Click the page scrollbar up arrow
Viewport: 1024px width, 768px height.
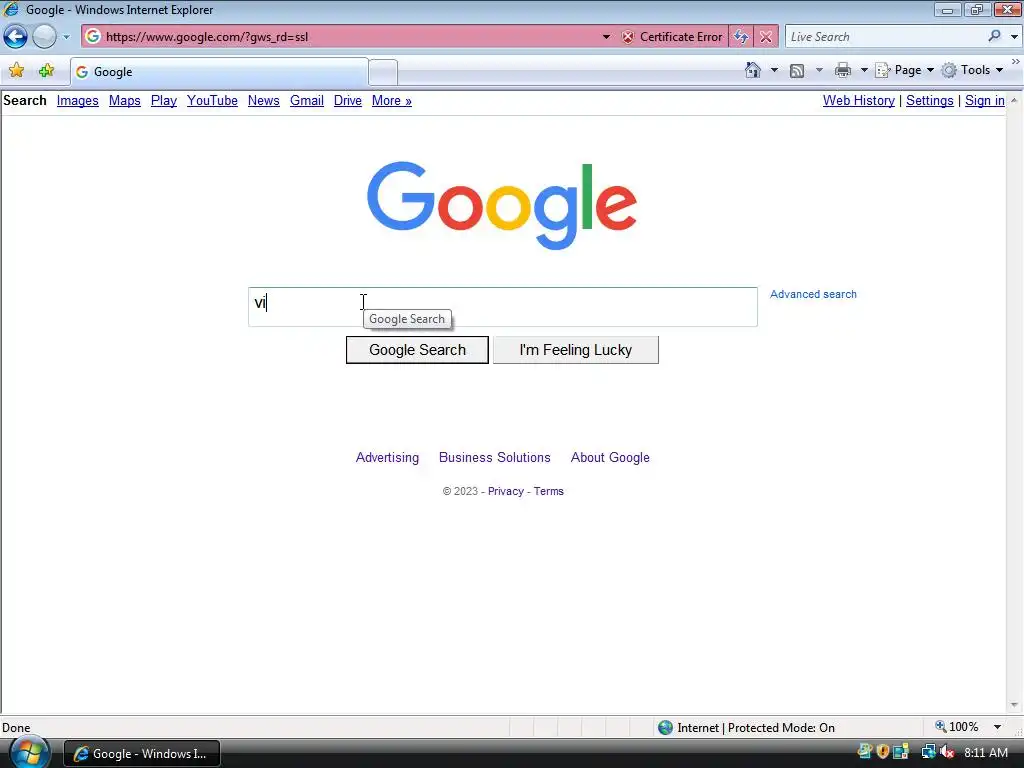pyautogui.click(x=1014, y=101)
